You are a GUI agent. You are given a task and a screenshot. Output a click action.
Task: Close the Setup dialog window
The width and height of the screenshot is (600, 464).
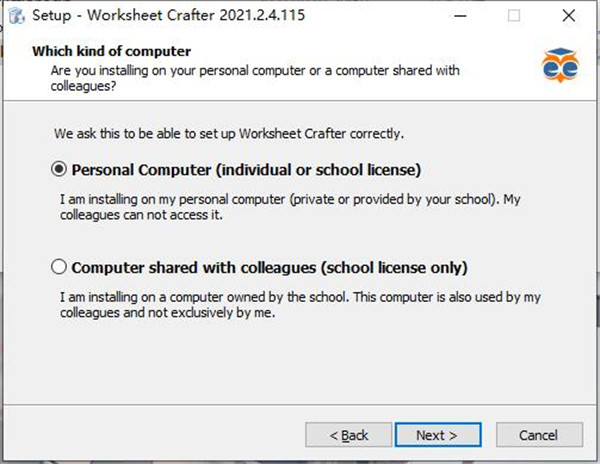click(x=570, y=16)
